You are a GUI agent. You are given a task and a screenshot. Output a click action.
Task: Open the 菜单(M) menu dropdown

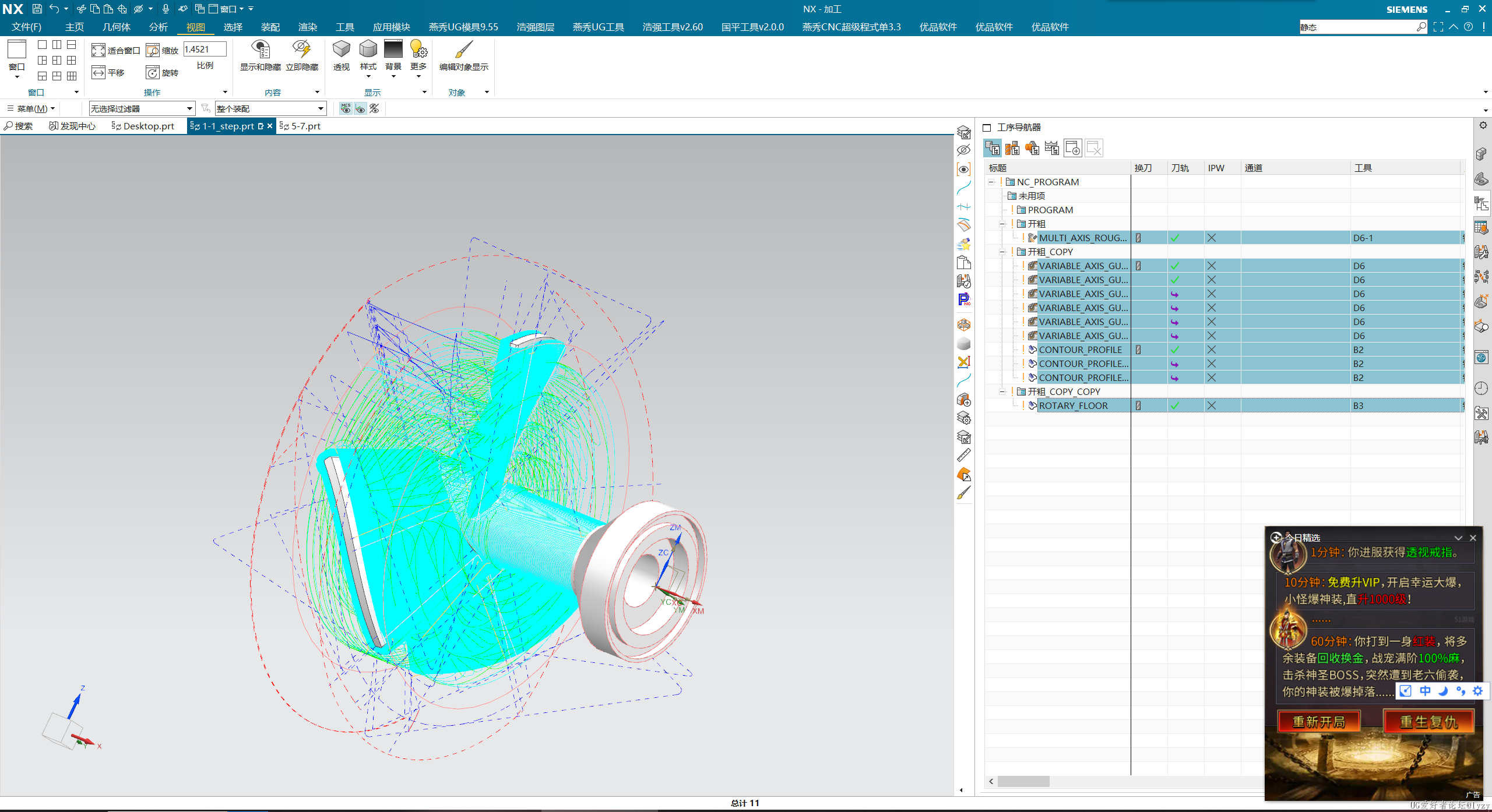tap(31, 109)
